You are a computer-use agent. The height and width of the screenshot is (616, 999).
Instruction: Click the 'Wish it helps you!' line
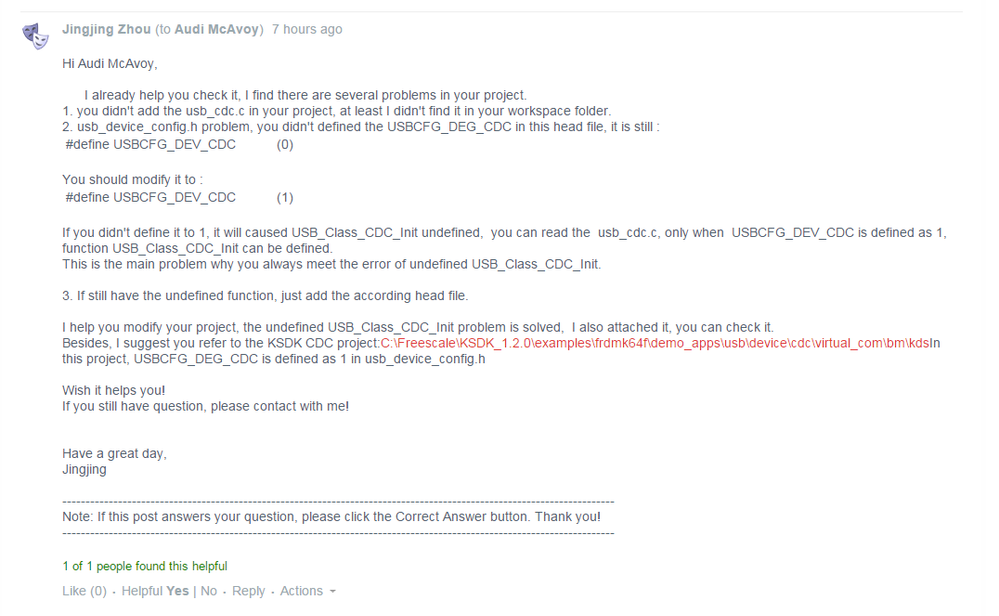point(113,390)
